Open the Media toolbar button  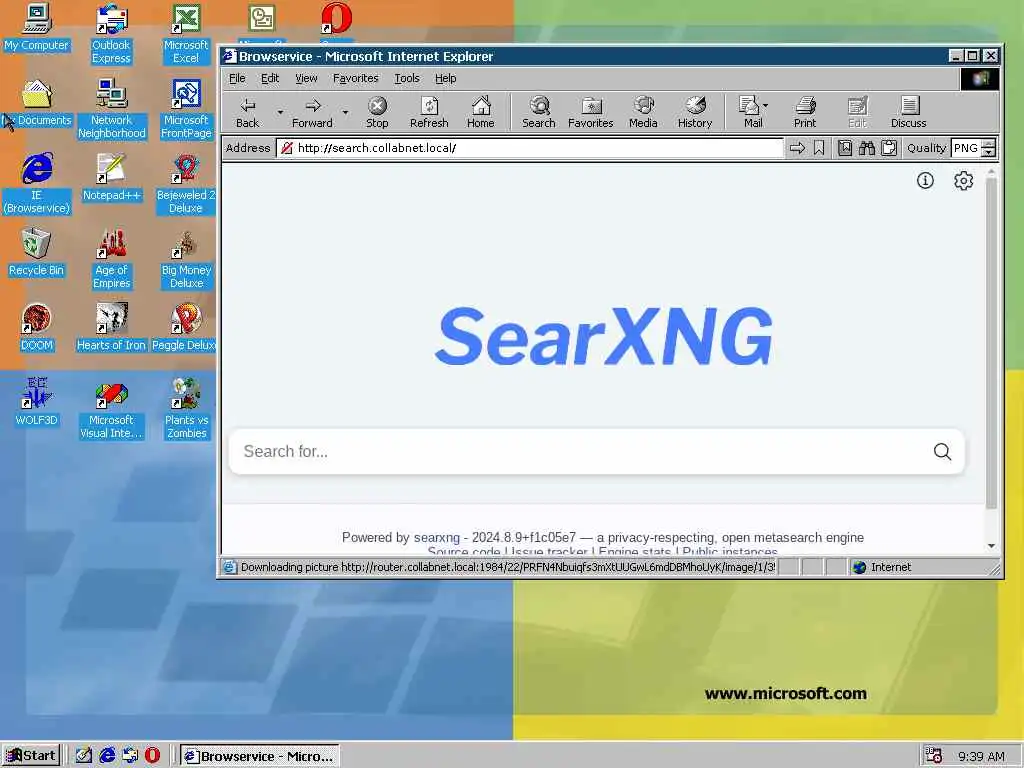643,112
